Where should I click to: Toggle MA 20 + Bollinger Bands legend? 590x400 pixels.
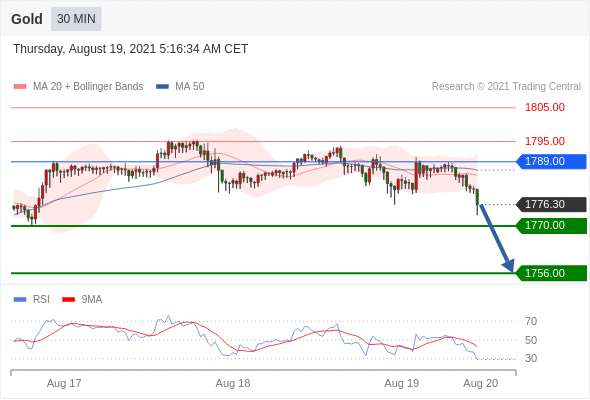(x=78, y=87)
